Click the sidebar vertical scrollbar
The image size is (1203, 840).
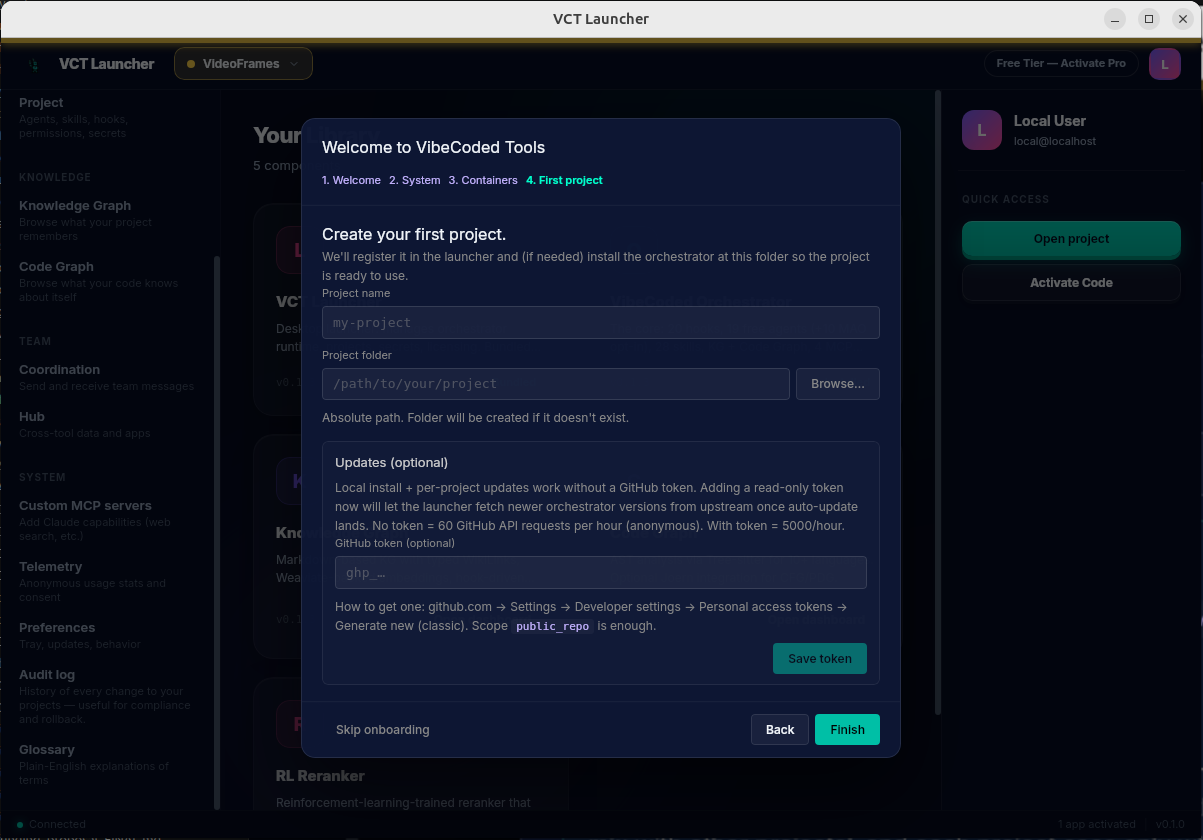click(x=217, y=532)
